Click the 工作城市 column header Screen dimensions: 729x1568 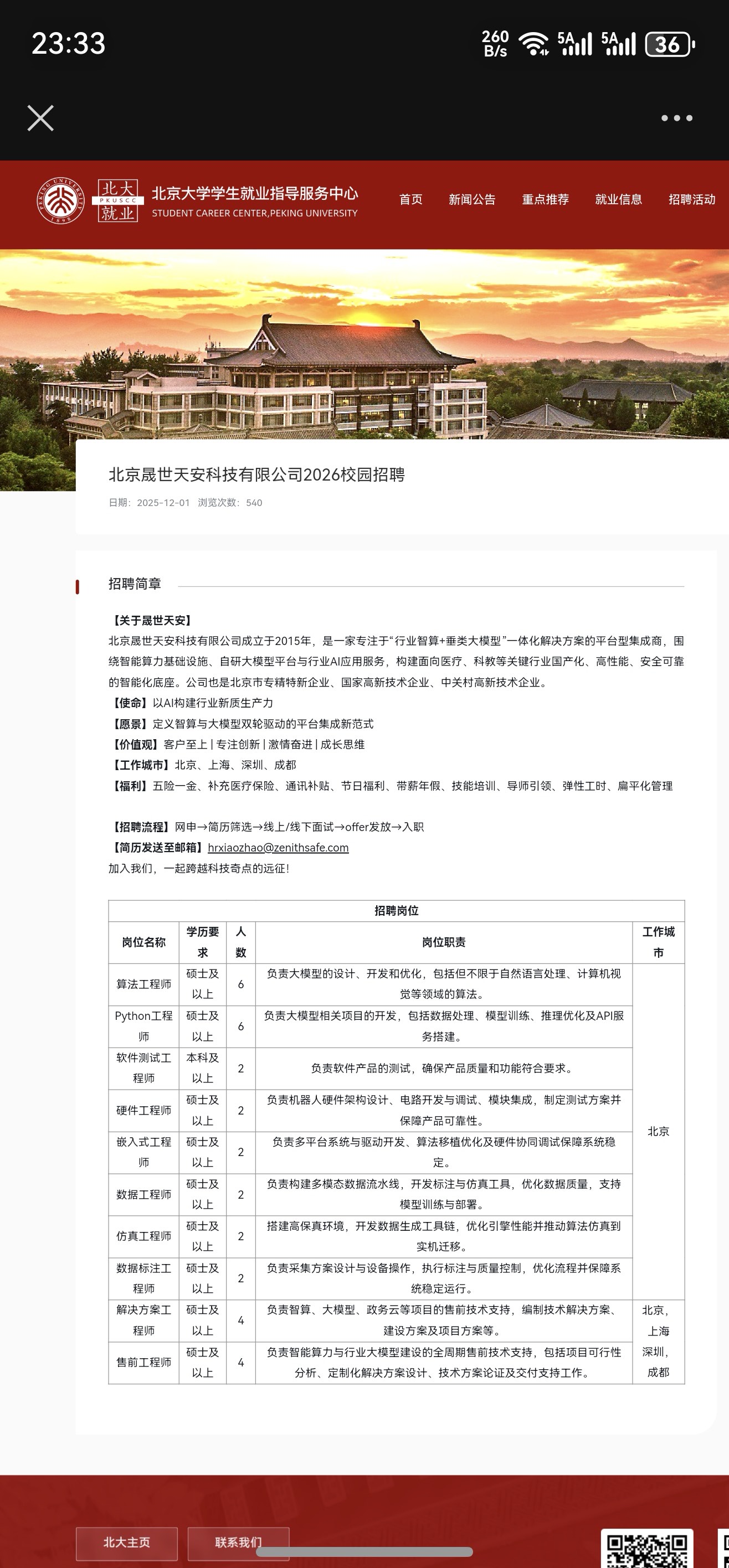[658, 942]
